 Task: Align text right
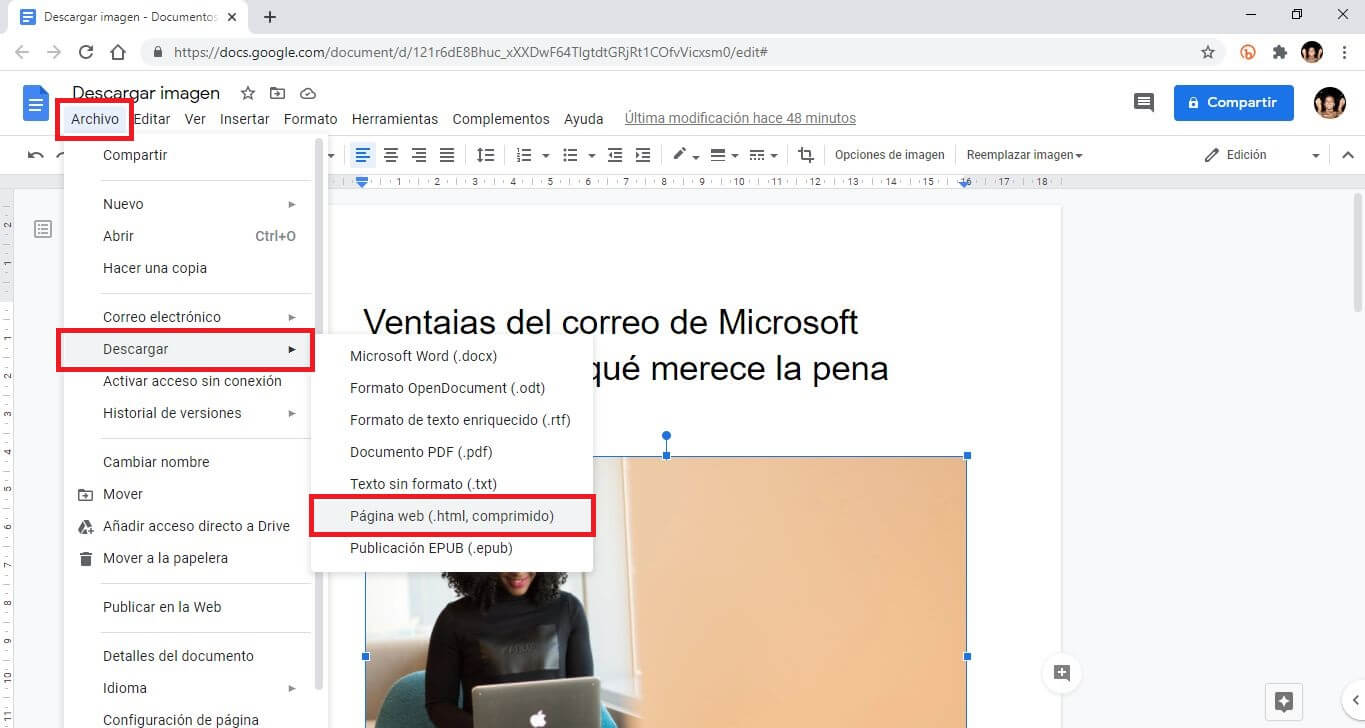(419, 155)
